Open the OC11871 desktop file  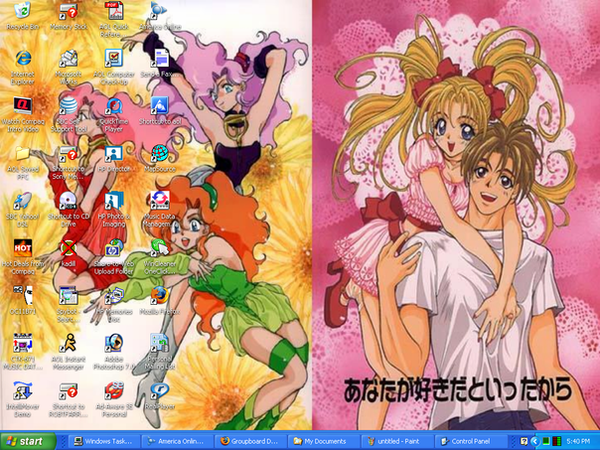(23, 295)
